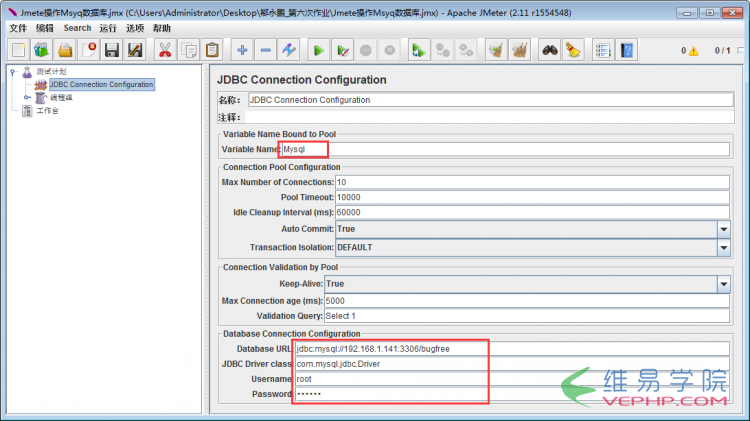This screenshot has width=750, height=421.
Task: Expand all with the plus icon
Action: (242, 50)
